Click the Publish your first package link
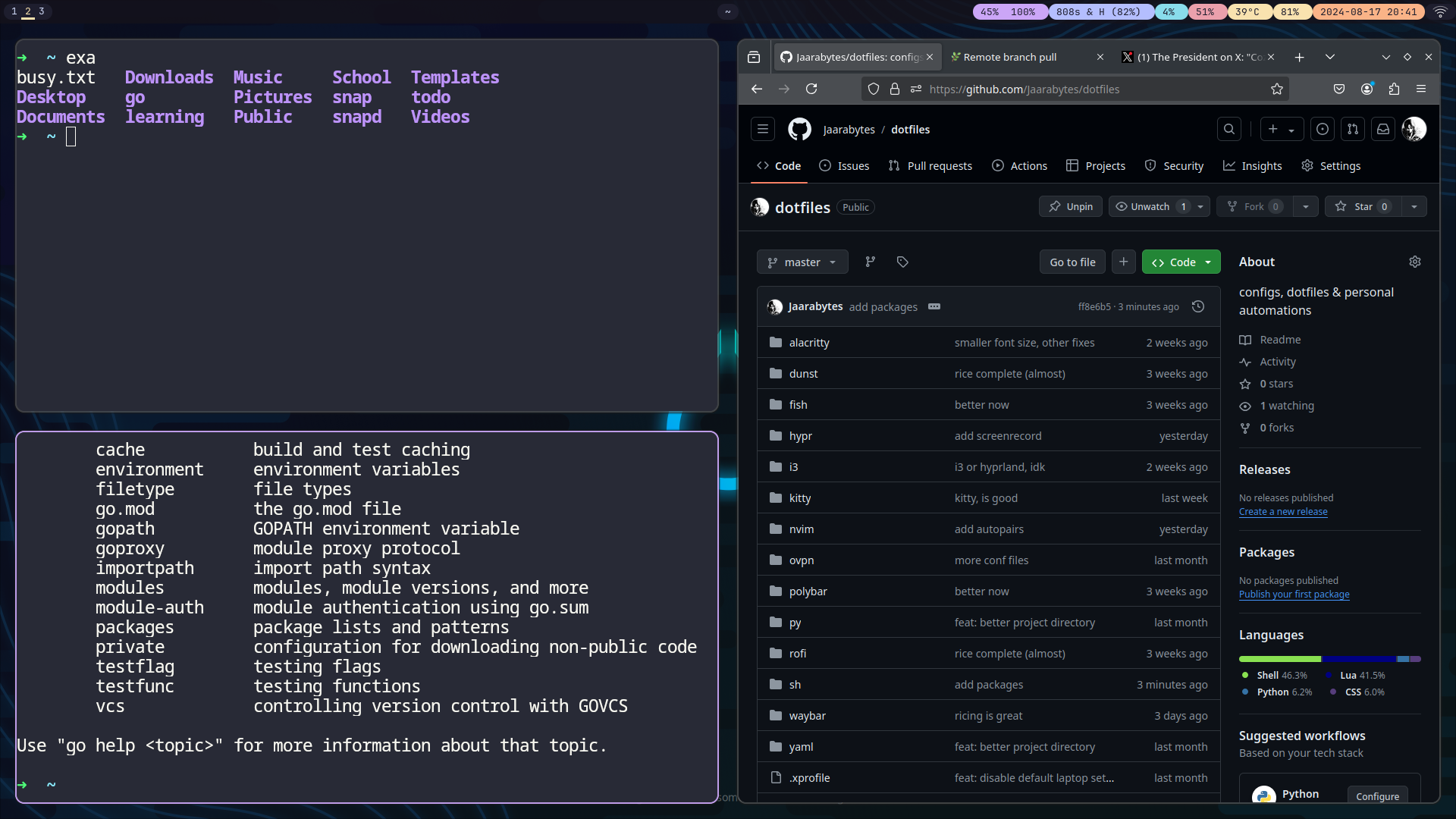This screenshot has width=1456, height=819. [x=1294, y=594]
